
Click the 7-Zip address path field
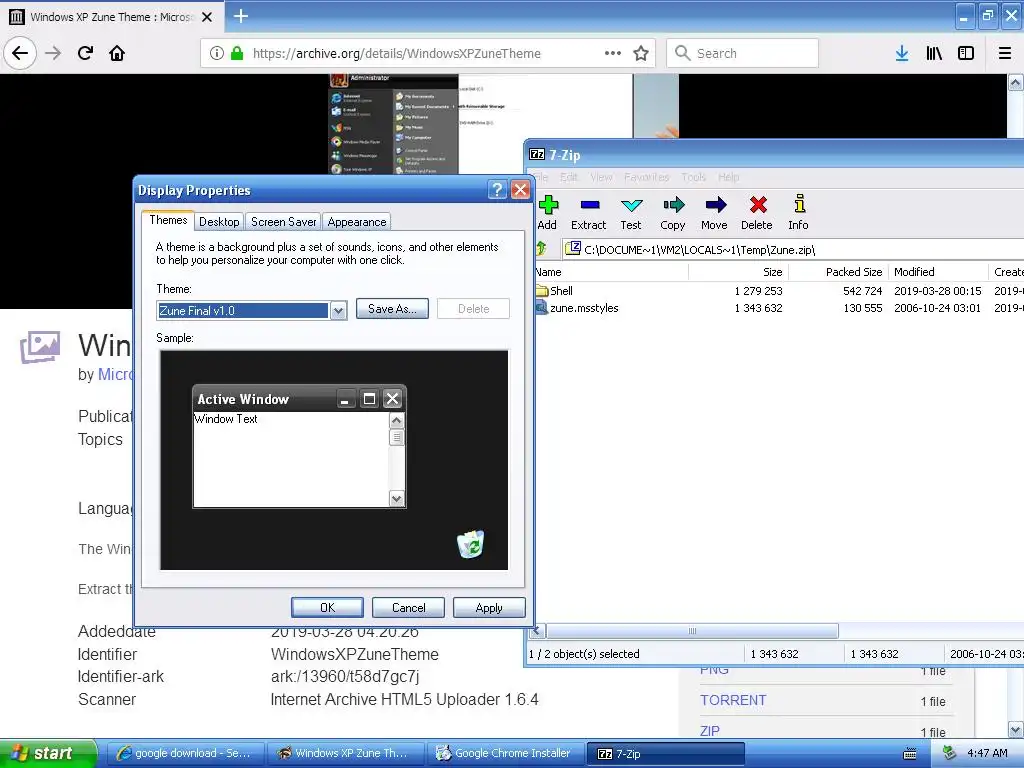pos(793,249)
